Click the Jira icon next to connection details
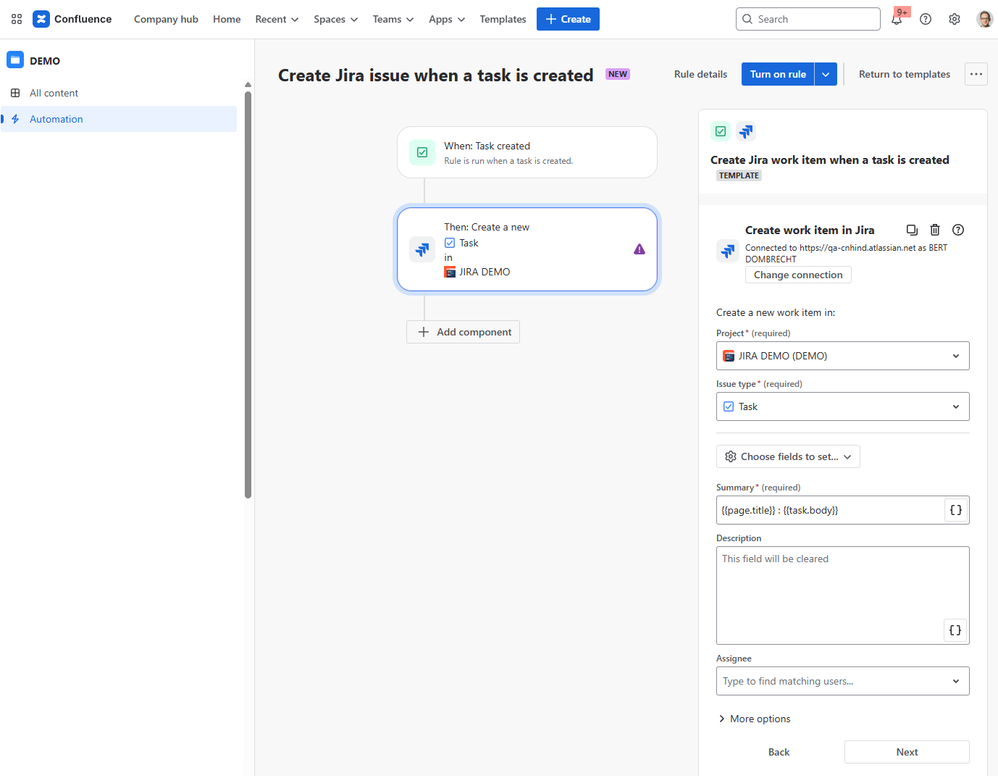This screenshot has height=776, width=998. (x=727, y=251)
